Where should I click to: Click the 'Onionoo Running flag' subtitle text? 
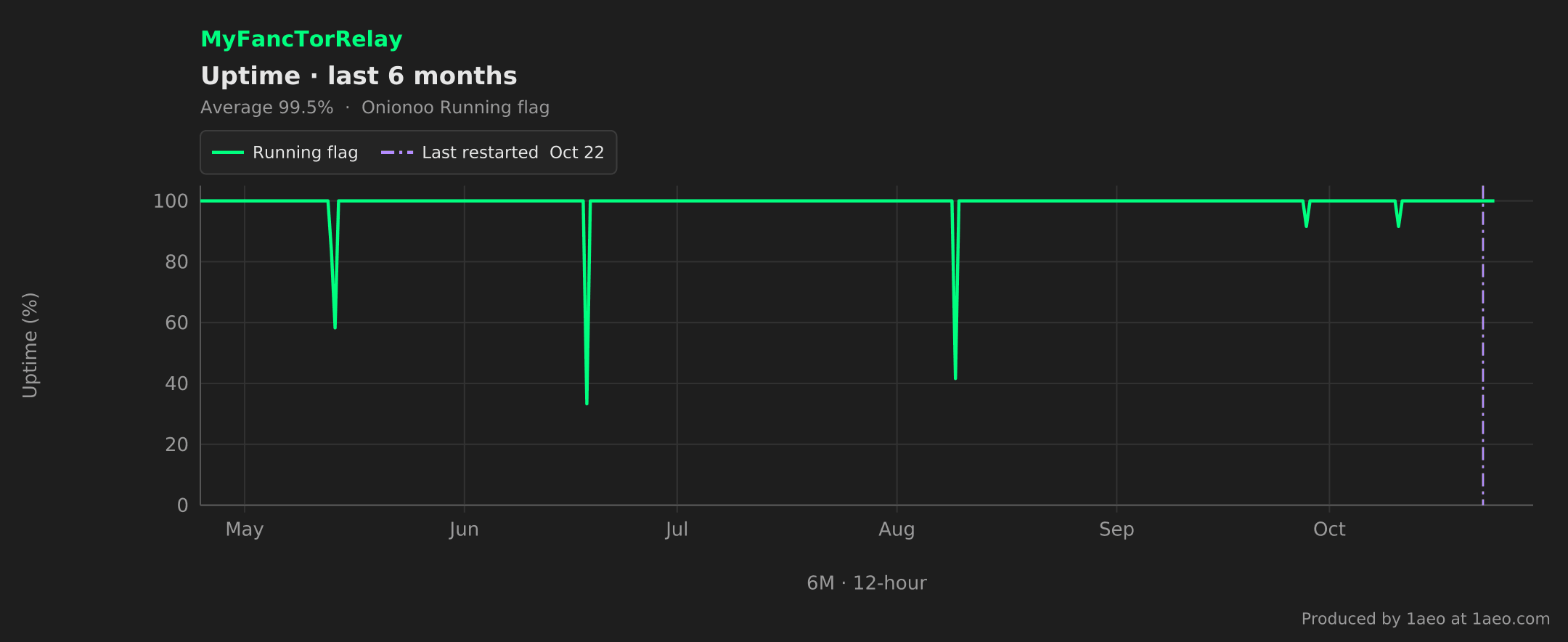[x=455, y=107]
